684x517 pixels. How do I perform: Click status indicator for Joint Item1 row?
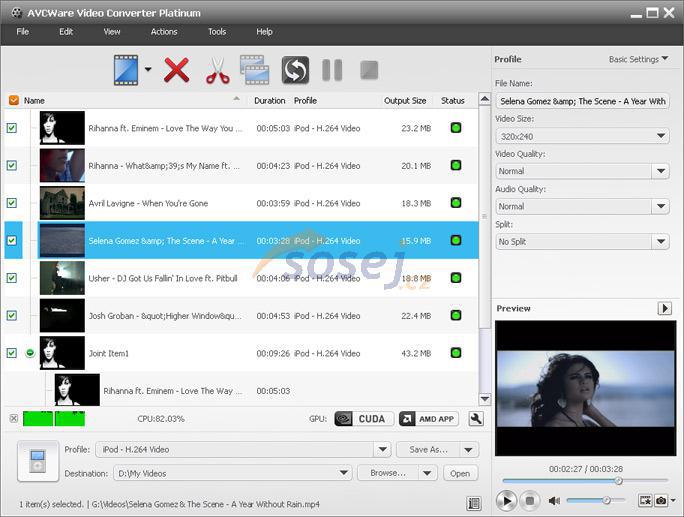coord(456,353)
